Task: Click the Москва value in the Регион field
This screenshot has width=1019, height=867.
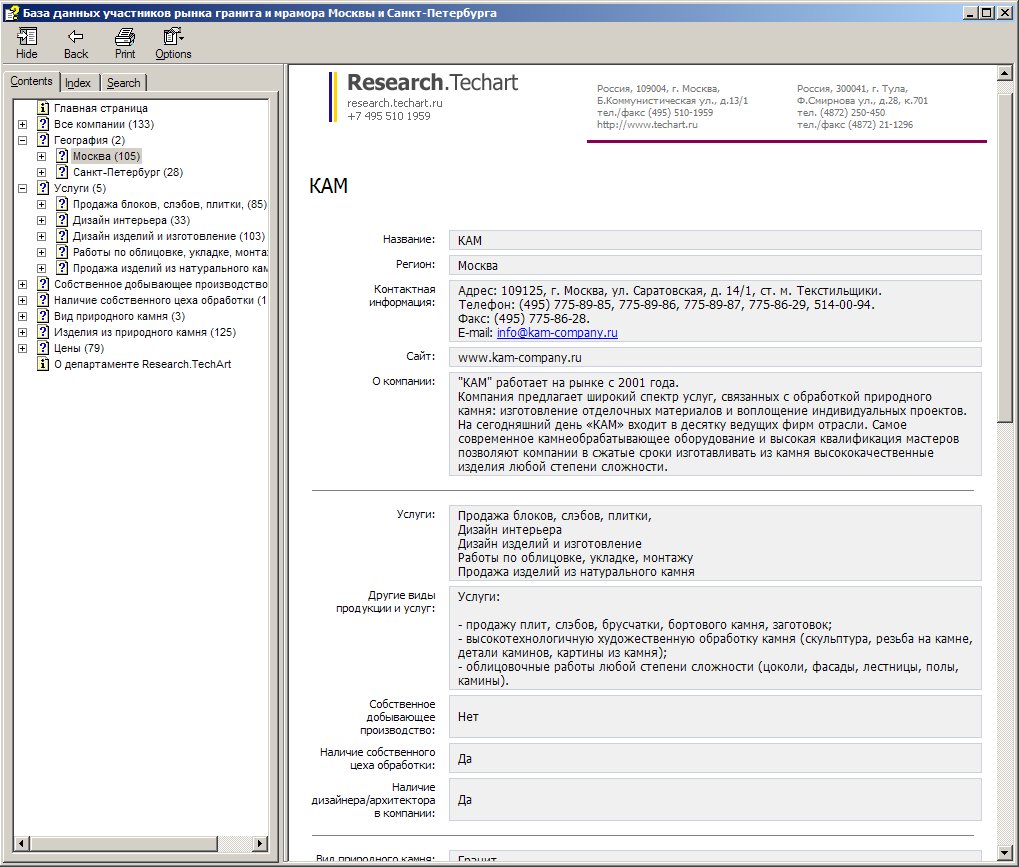Action: pos(478,265)
